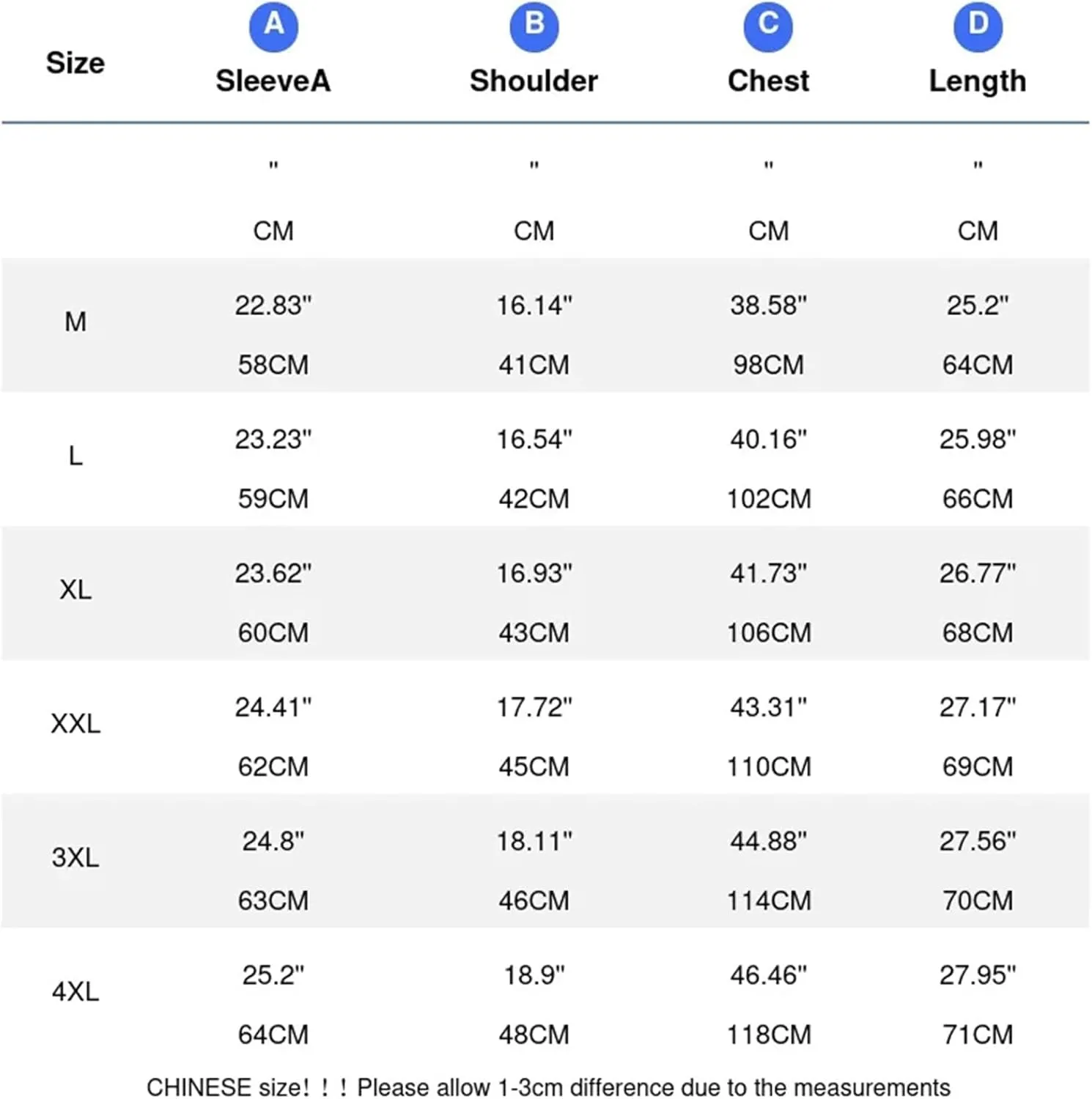
Task: Select the XXL size row label
Action: coord(75,724)
